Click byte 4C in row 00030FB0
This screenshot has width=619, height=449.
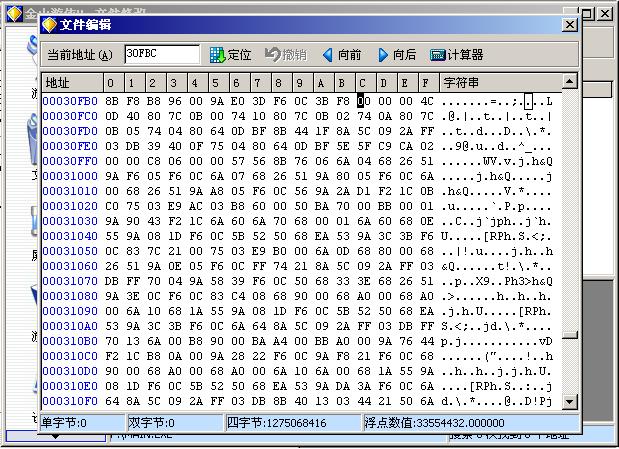427,101
